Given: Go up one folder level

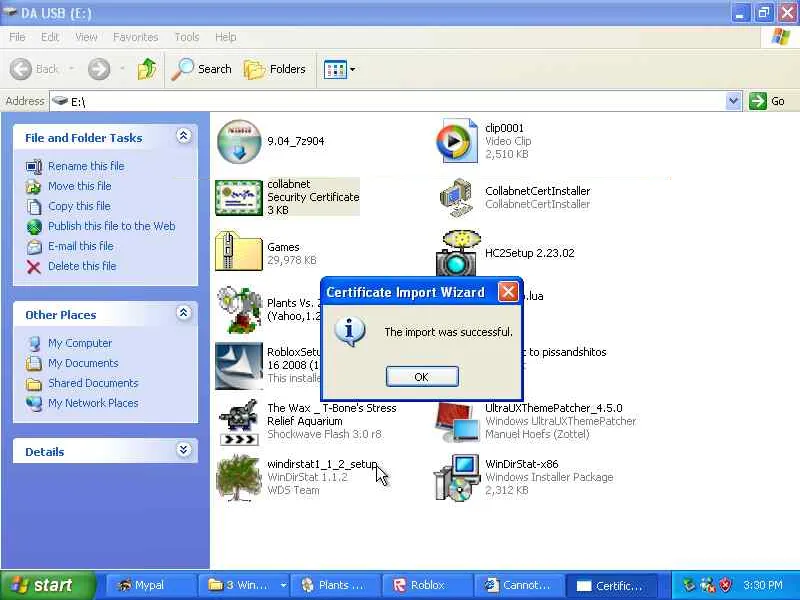Looking at the screenshot, I should 147,69.
